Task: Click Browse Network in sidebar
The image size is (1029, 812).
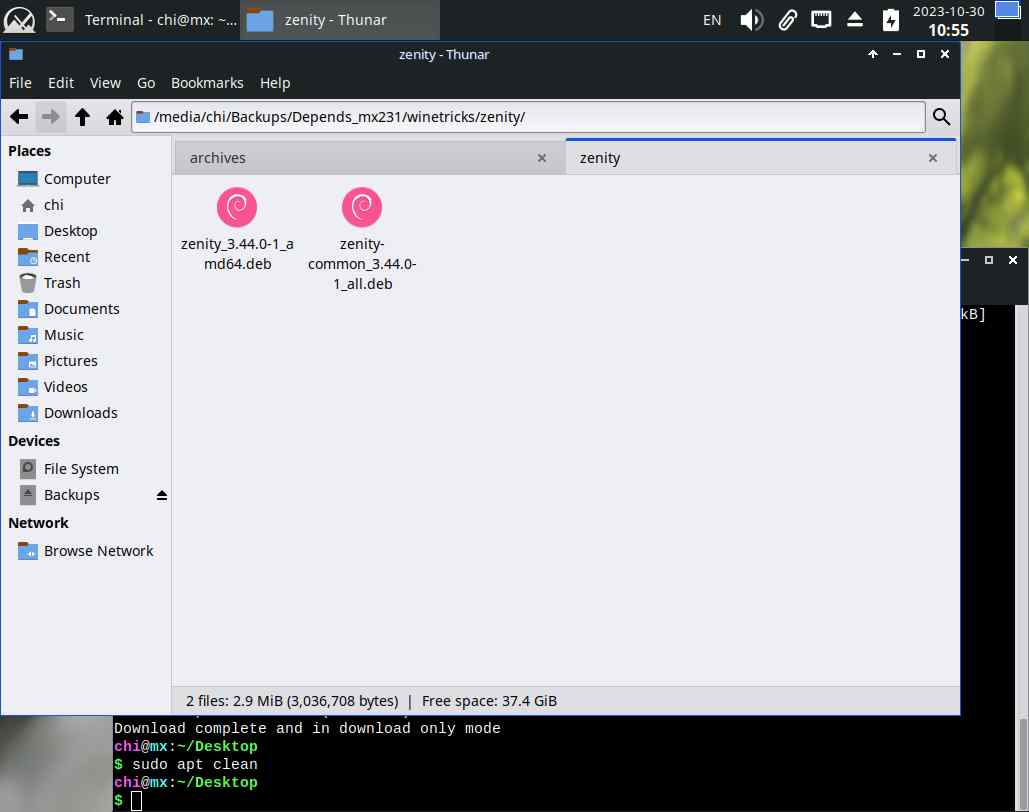Action: [x=98, y=551]
